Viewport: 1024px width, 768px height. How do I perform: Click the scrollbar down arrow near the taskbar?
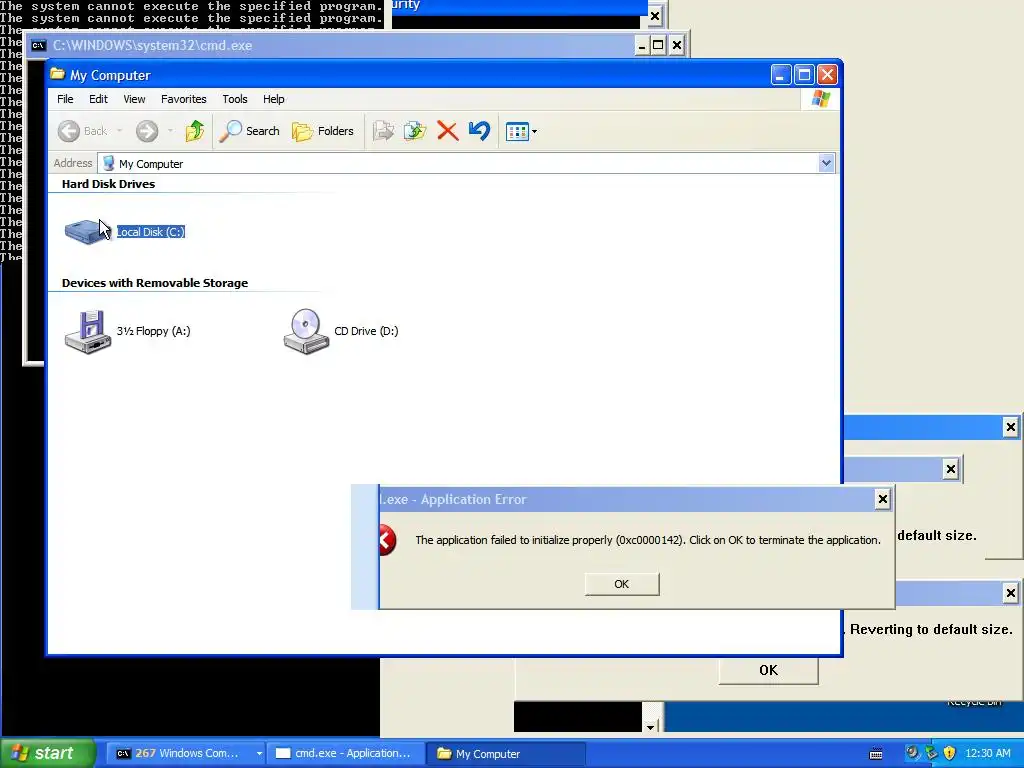(x=650, y=726)
